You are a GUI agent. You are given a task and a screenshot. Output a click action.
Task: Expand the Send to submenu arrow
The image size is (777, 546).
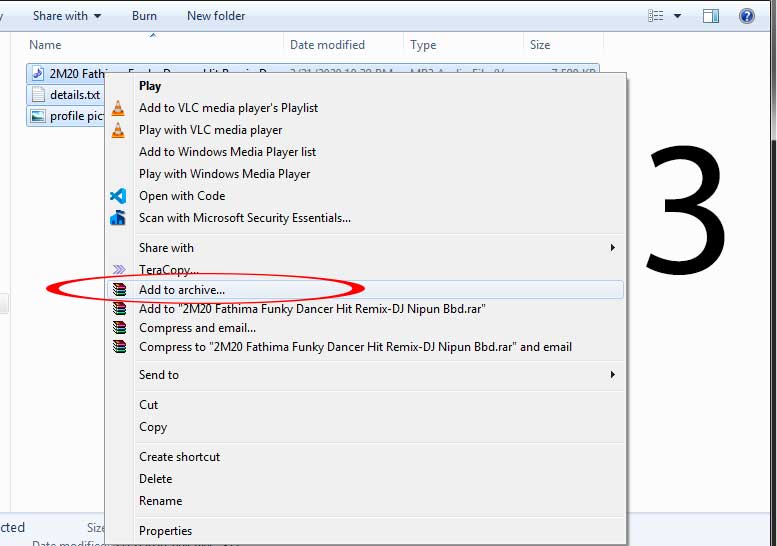[x=613, y=375]
